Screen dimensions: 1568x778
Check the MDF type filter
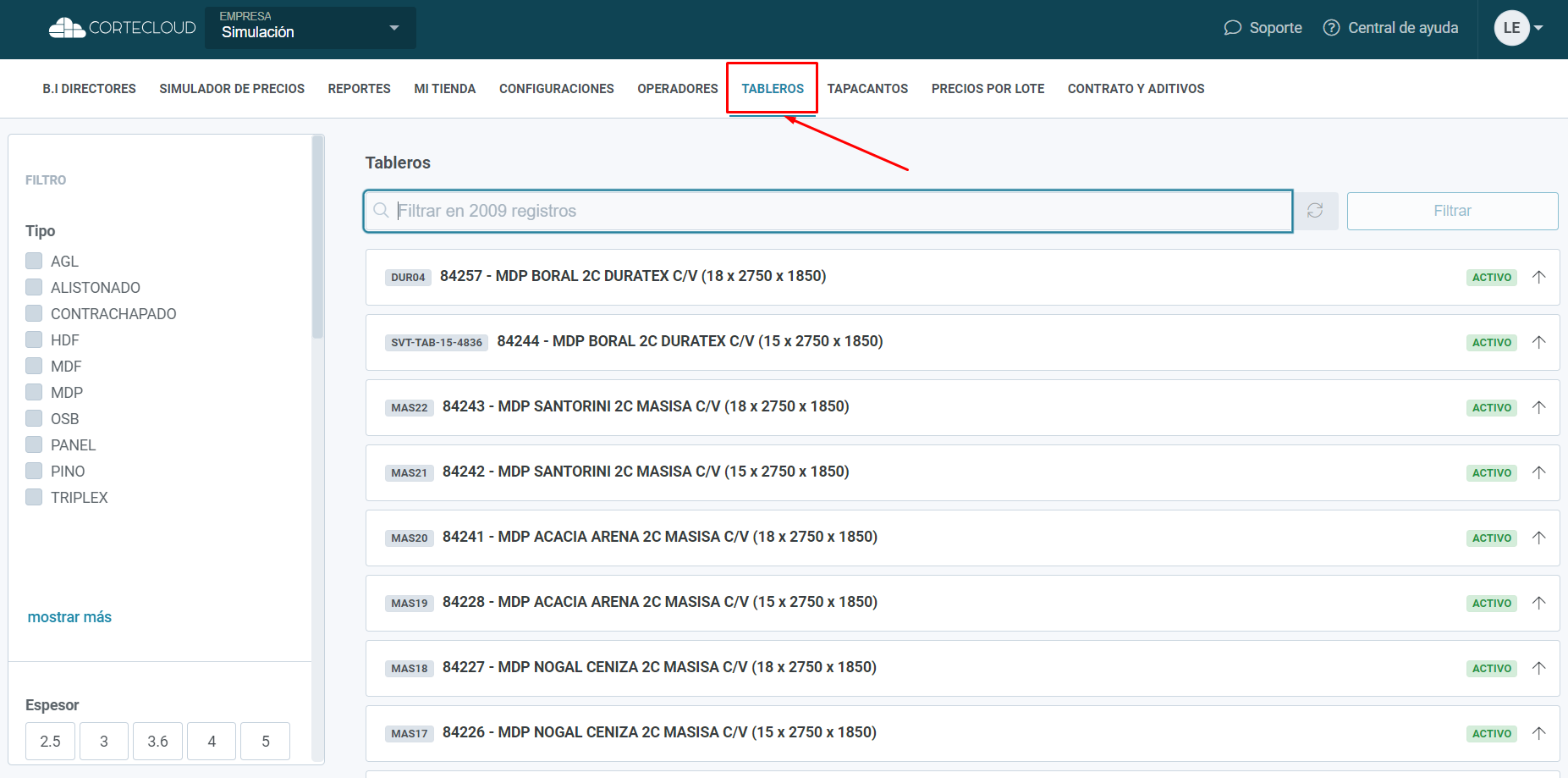click(x=34, y=366)
